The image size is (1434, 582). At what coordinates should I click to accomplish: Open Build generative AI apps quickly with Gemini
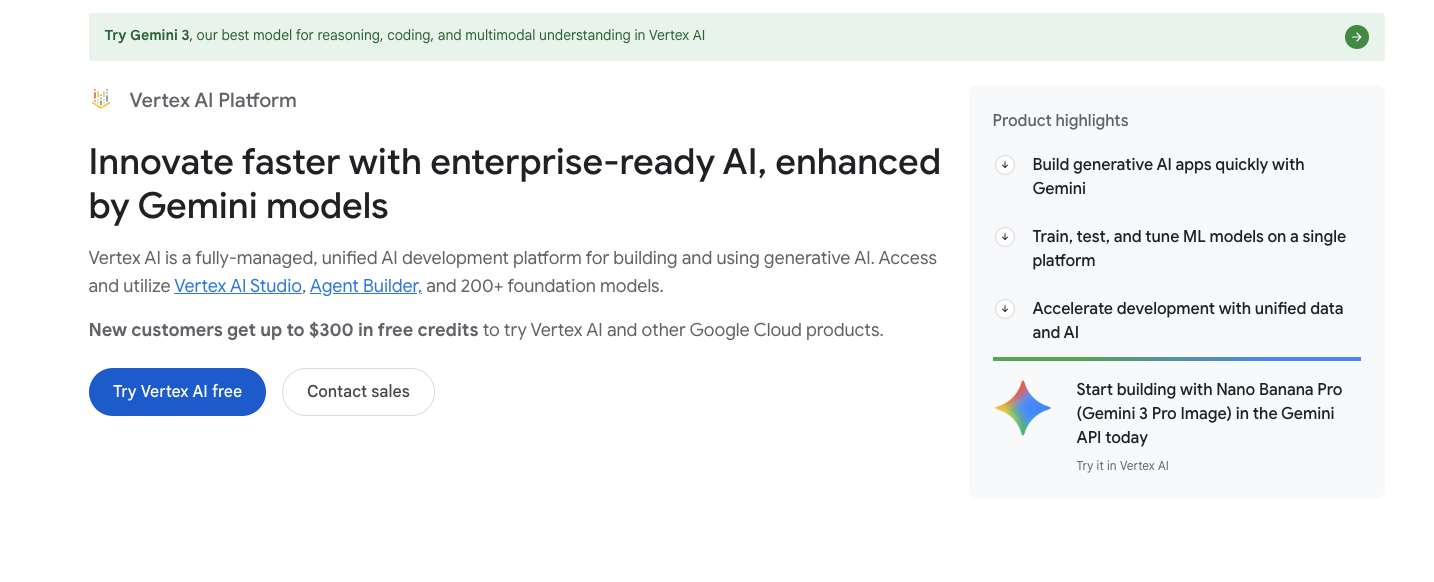click(1168, 176)
